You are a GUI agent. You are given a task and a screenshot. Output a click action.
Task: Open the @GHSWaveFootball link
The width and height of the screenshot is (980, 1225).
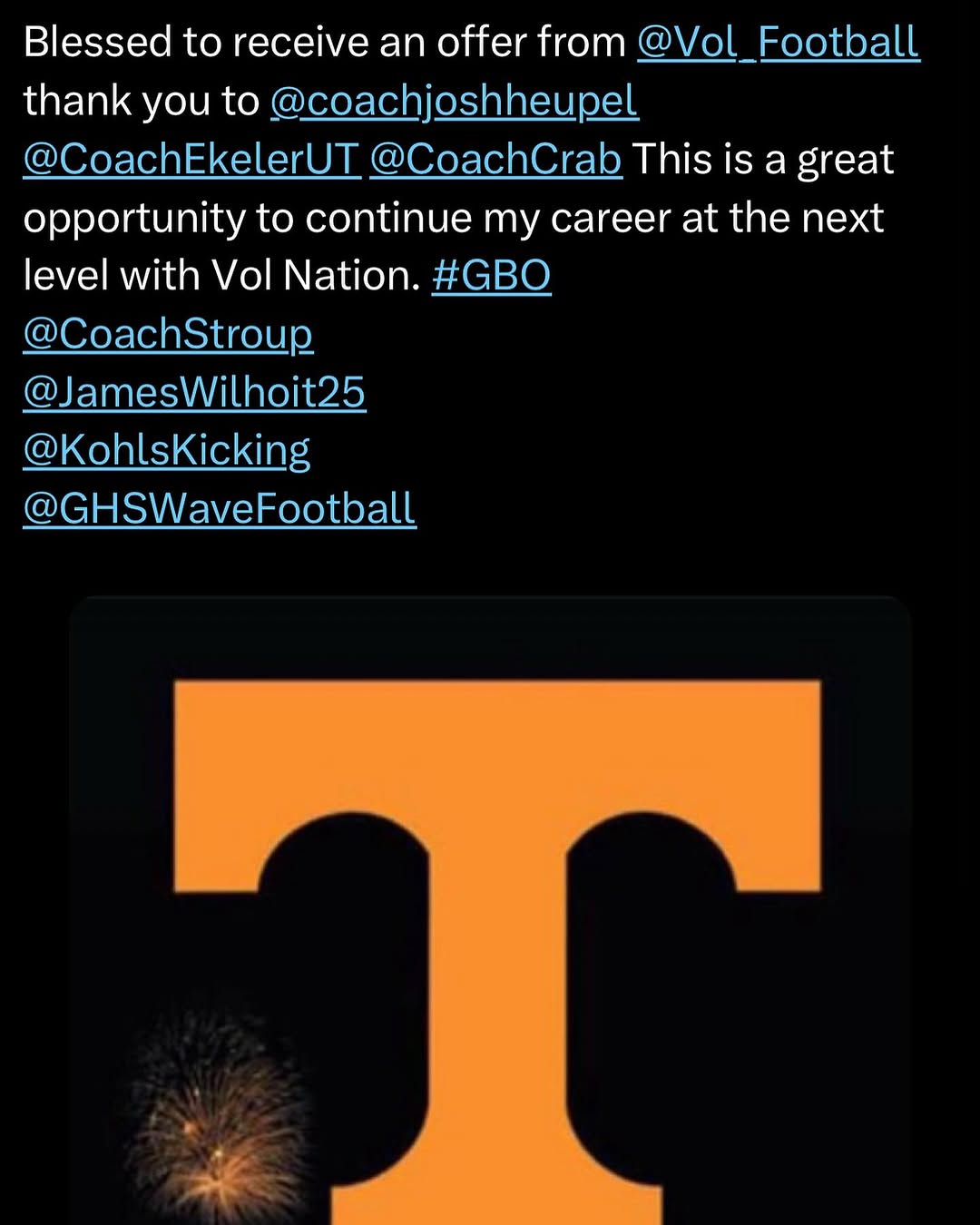point(219,508)
